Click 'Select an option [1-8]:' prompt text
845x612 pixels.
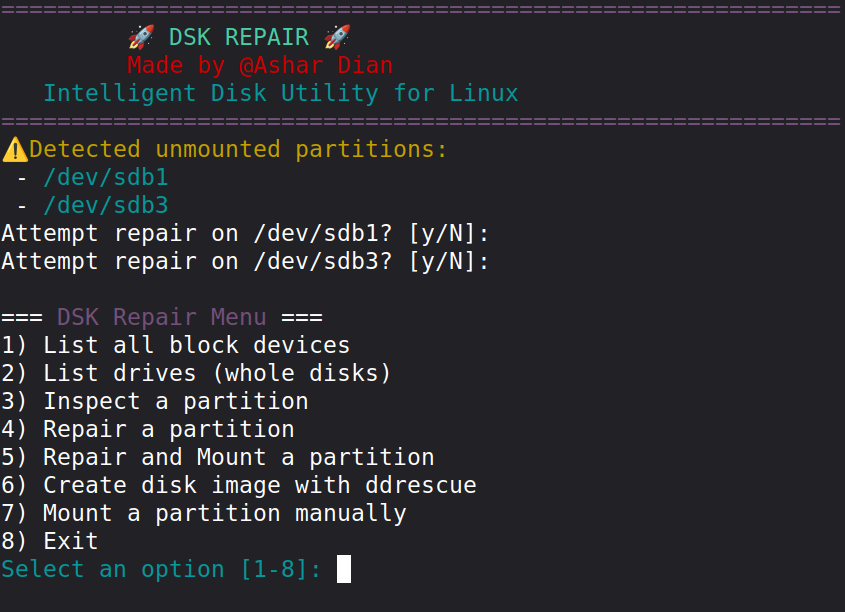[161, 569]
